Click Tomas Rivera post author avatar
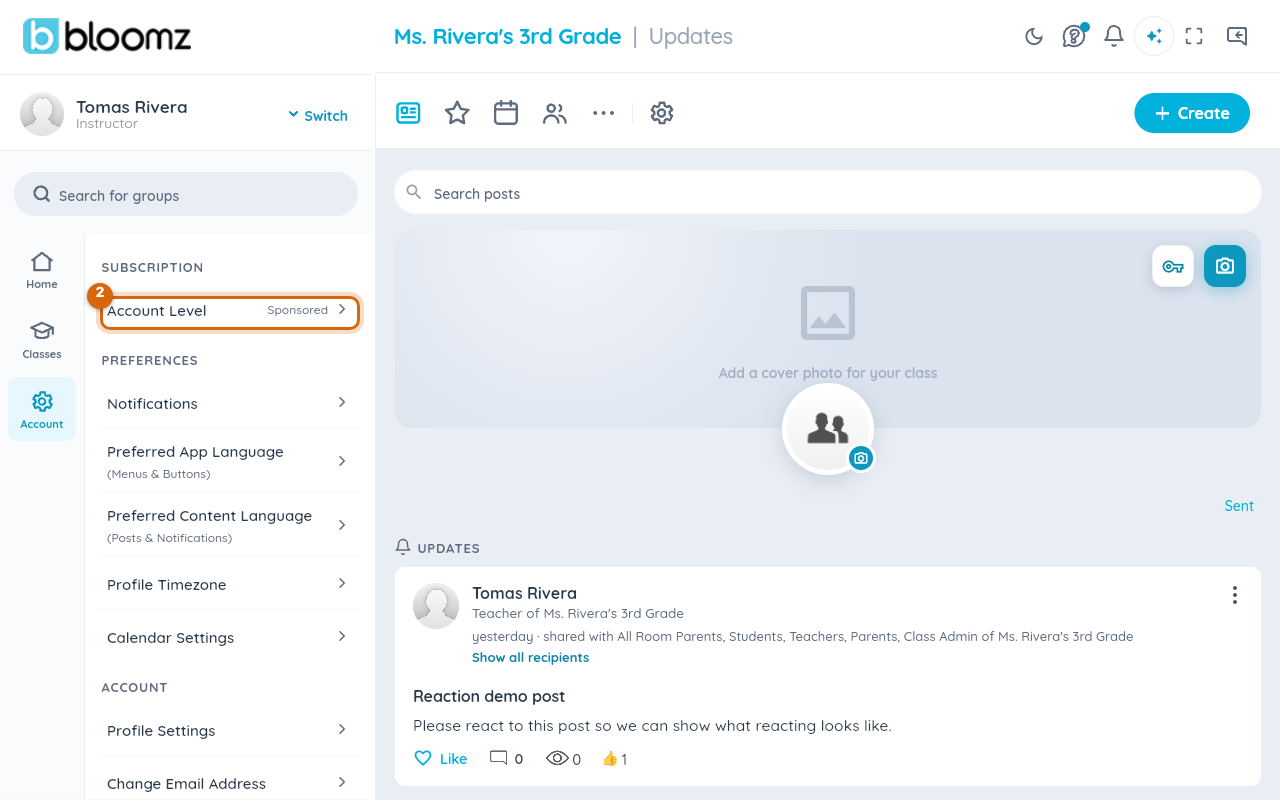Viewport: 1280px width, 800px height. point(436,605)
